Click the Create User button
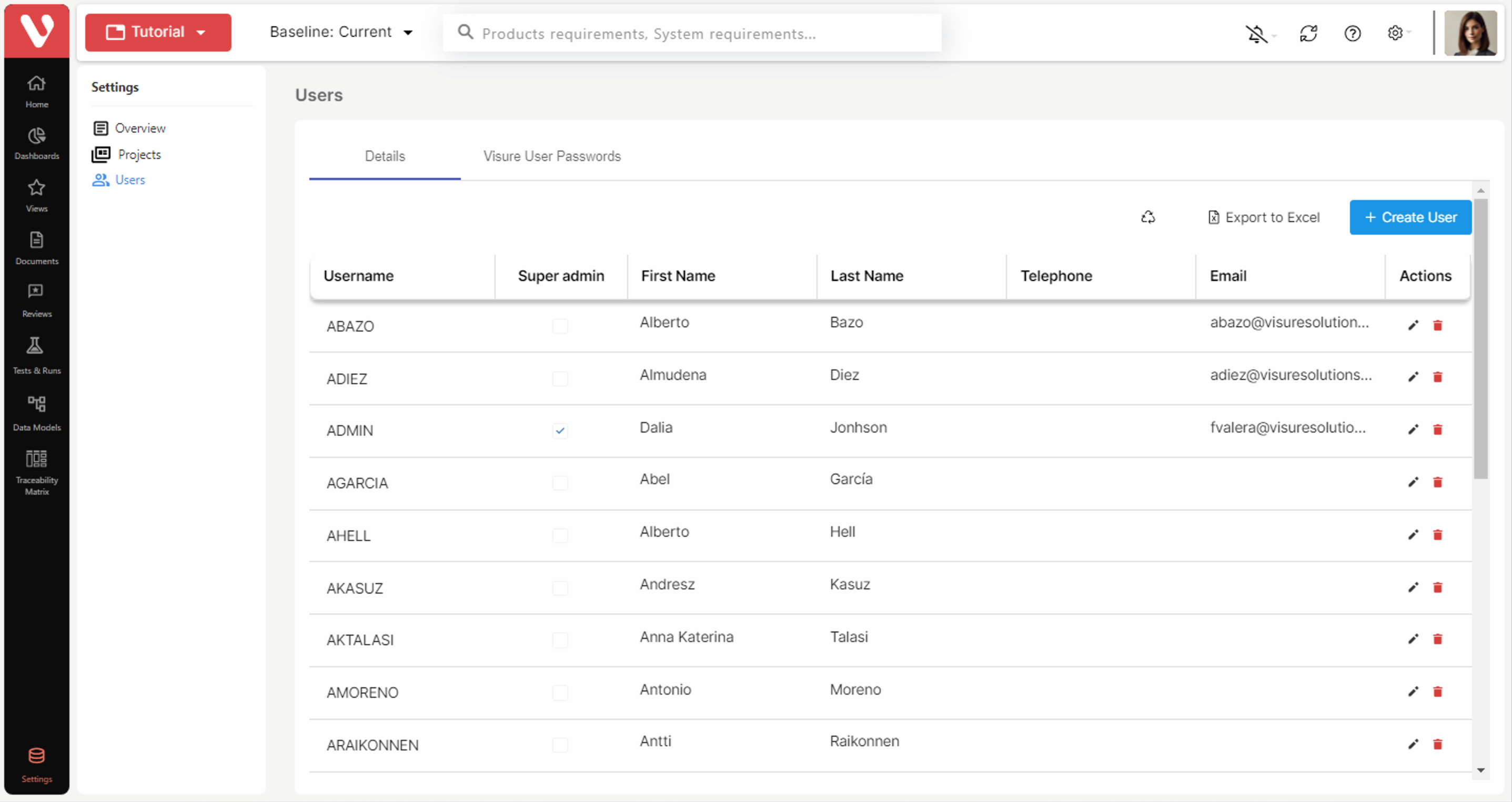This screenshot has width=1512, height=802. [1410, 217]
